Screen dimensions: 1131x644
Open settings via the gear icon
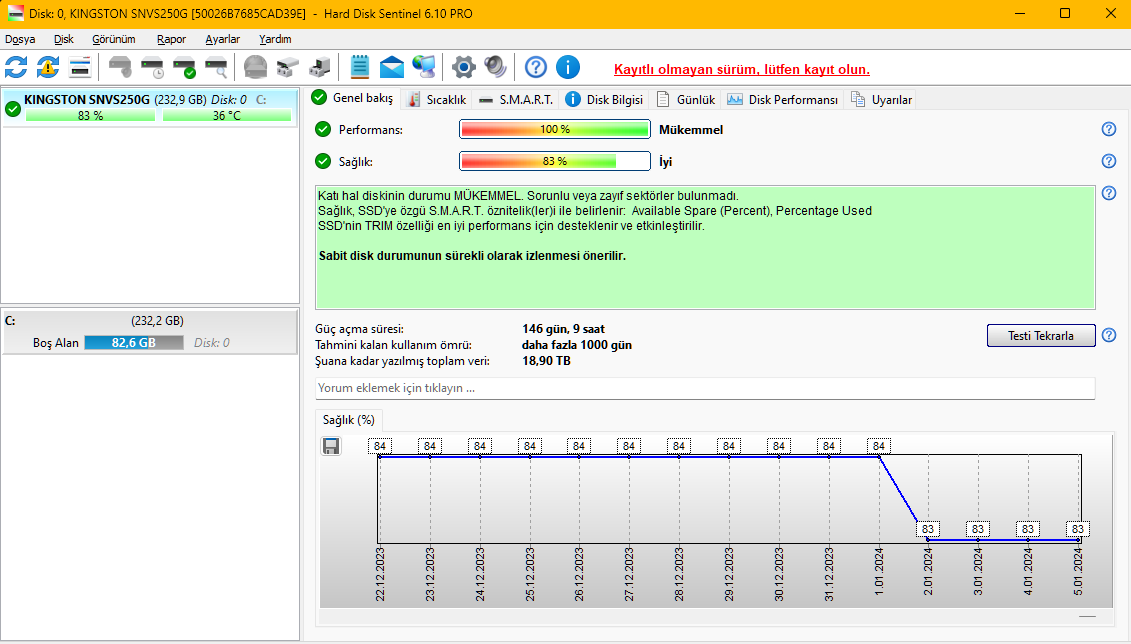coord(462,67)
